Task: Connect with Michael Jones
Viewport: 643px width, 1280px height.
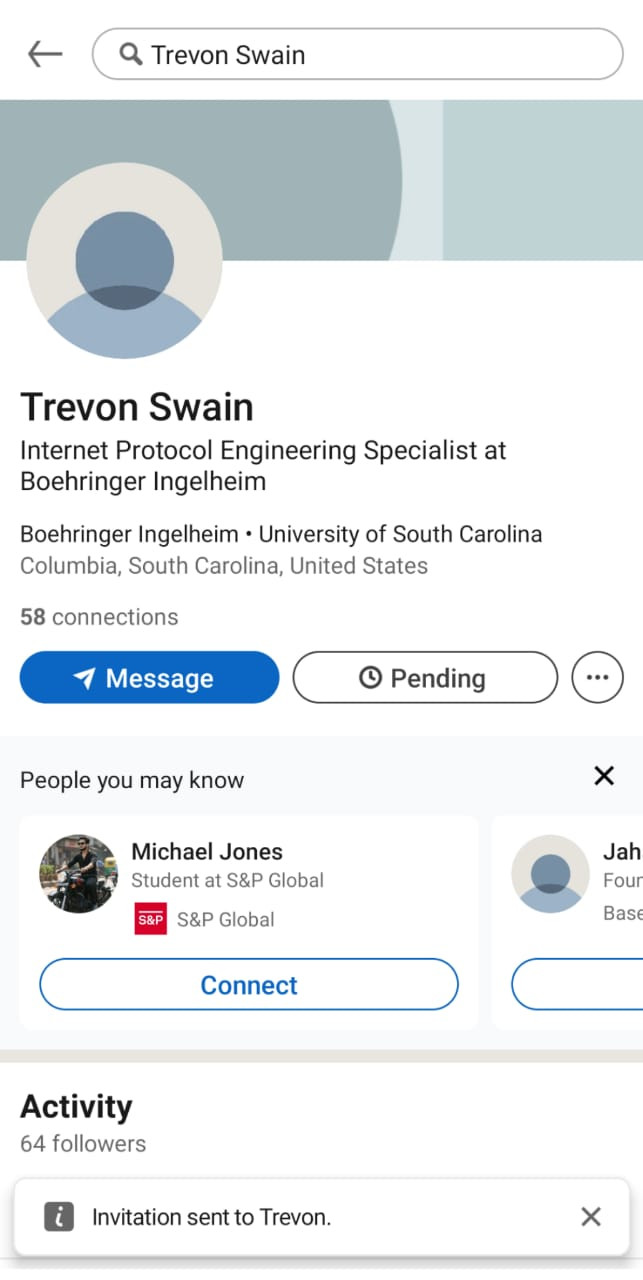Action: click(249, 985)
